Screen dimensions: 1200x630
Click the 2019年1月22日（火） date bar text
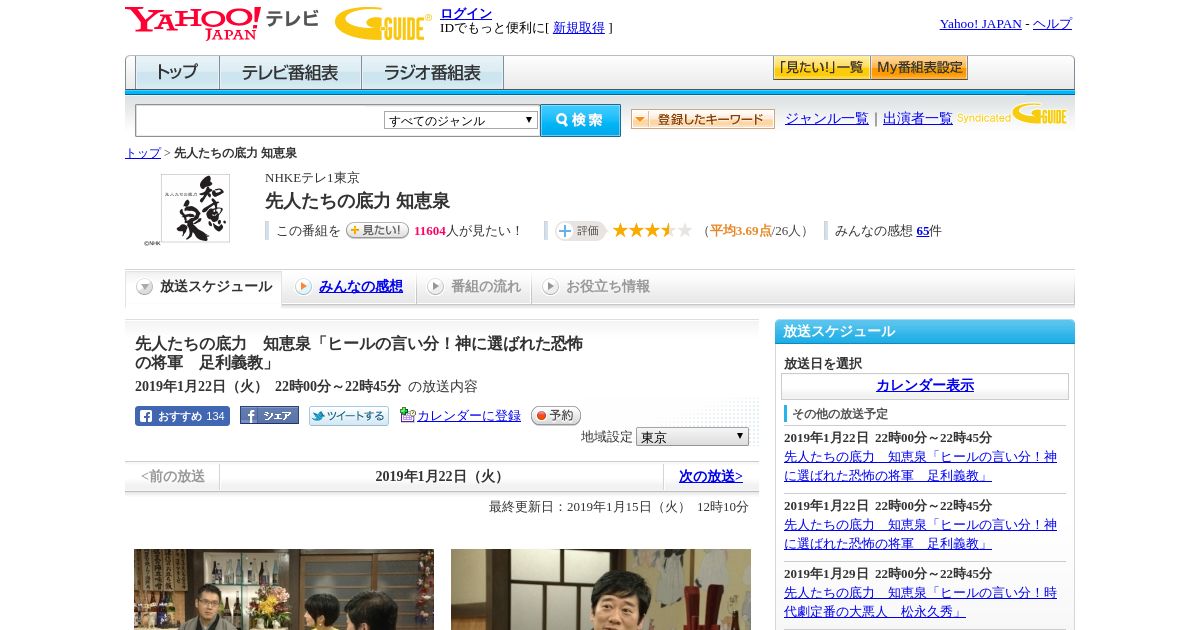[x=441, y=477]
